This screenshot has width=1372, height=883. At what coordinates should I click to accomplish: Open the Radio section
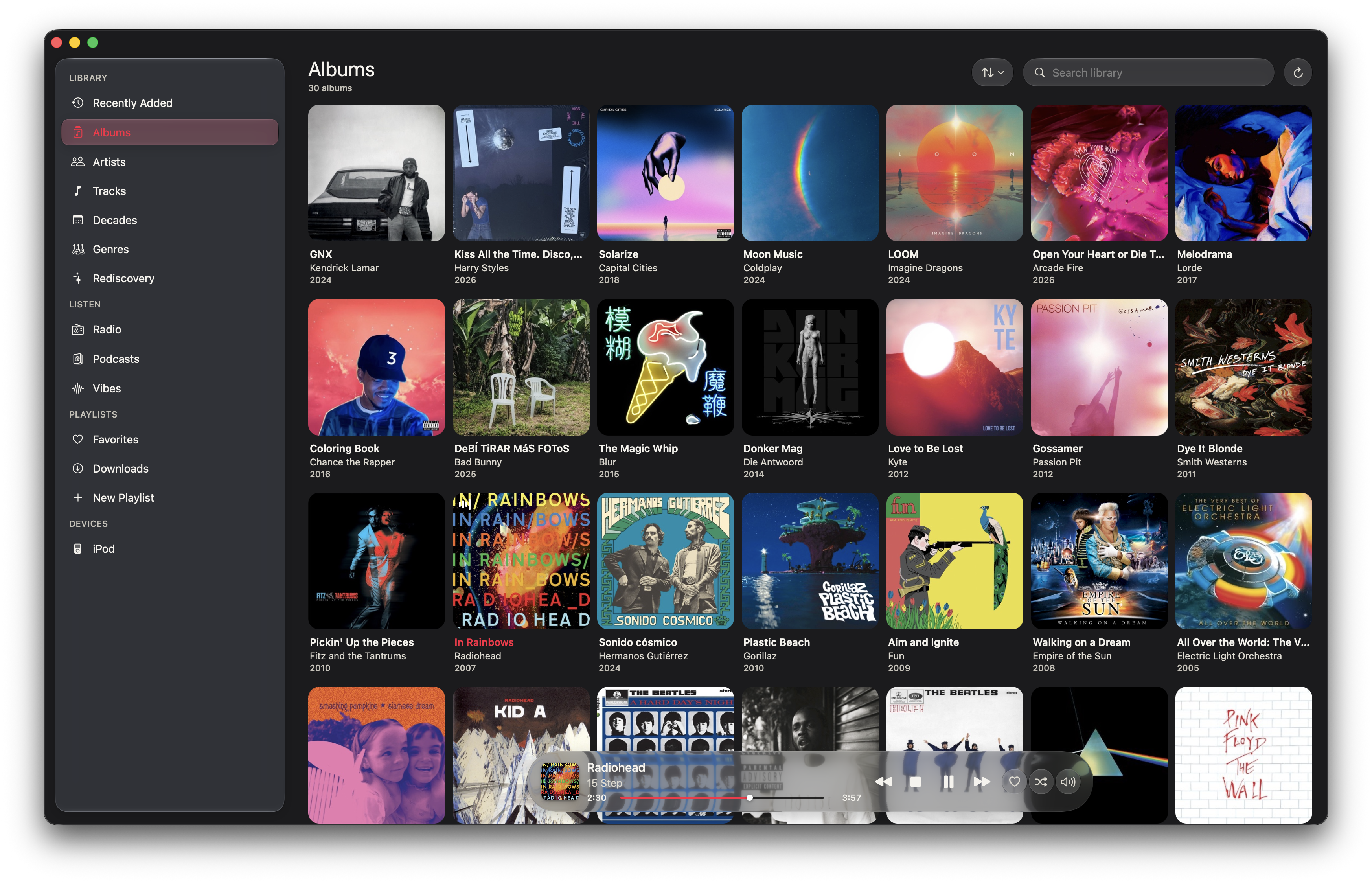pyautogui.click(x=170, y=329)
